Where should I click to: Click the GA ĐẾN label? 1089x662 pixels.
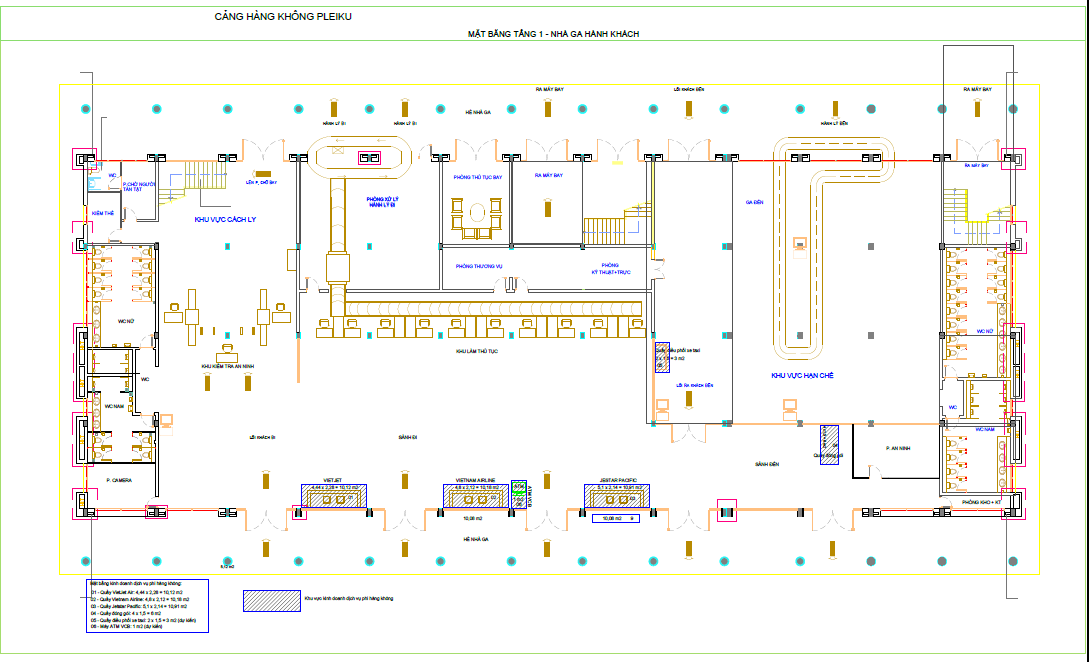click(754, 202)
